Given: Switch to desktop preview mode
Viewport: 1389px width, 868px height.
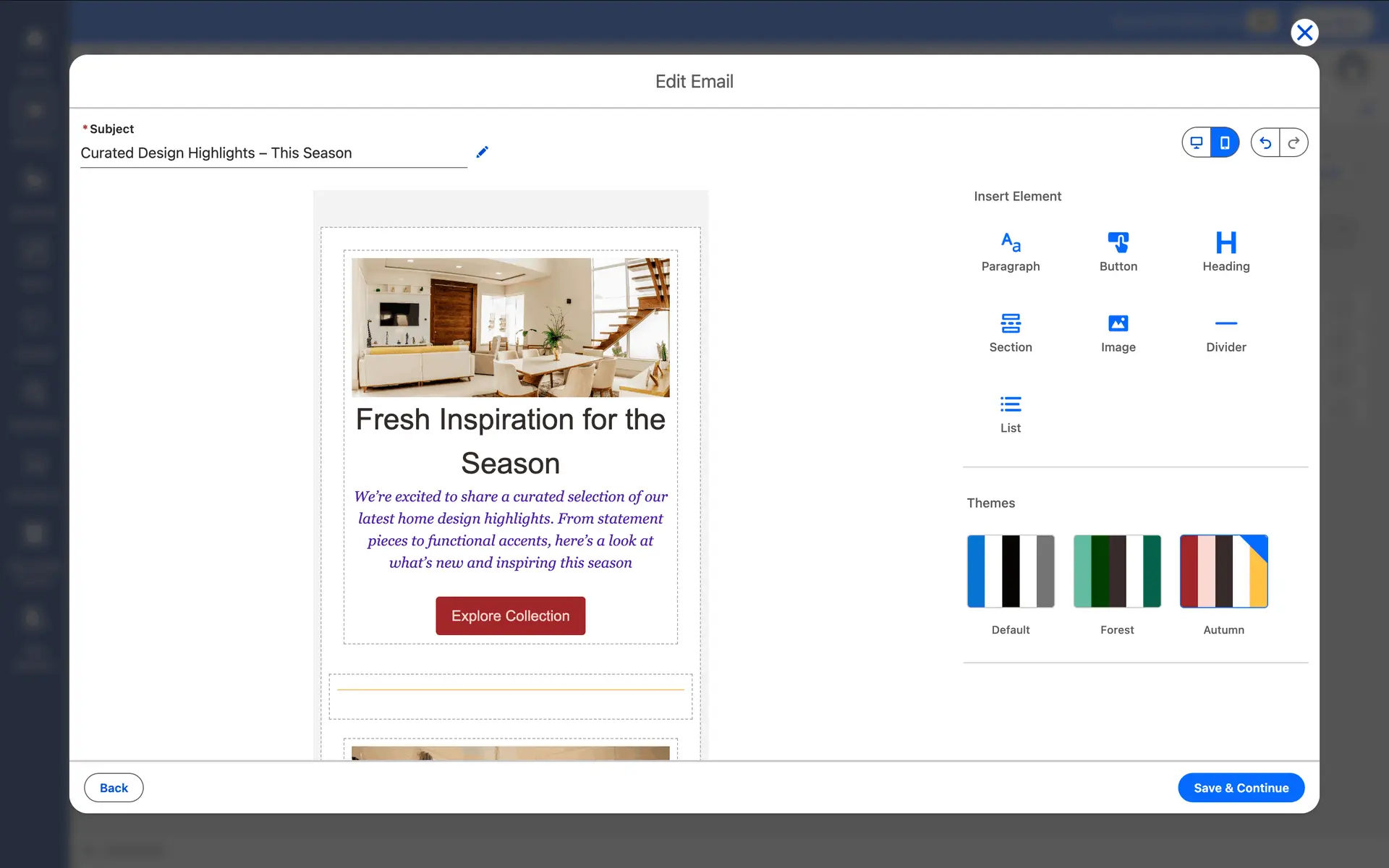Looking at the screenshot, I should 1197,142.
